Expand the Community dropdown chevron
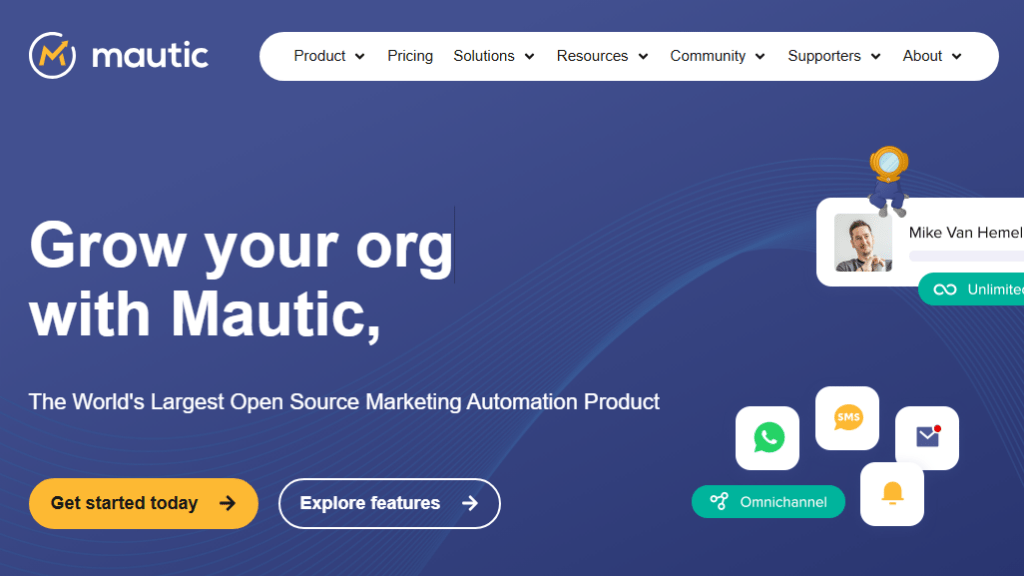1024x576 pixels. [760, 57]
